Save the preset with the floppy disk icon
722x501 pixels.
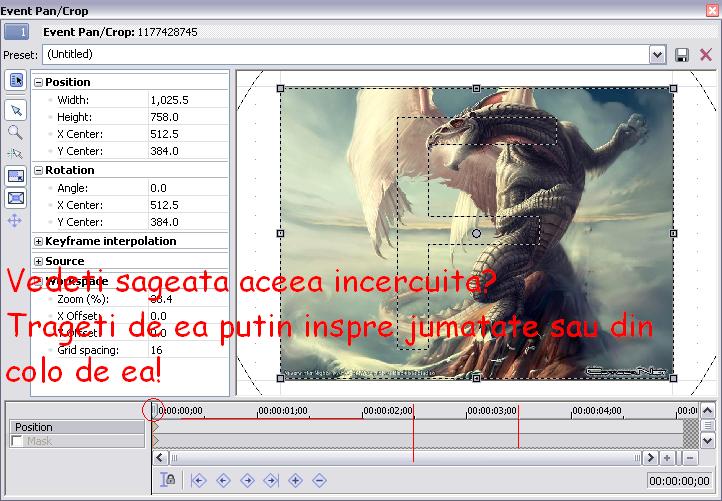682,55
